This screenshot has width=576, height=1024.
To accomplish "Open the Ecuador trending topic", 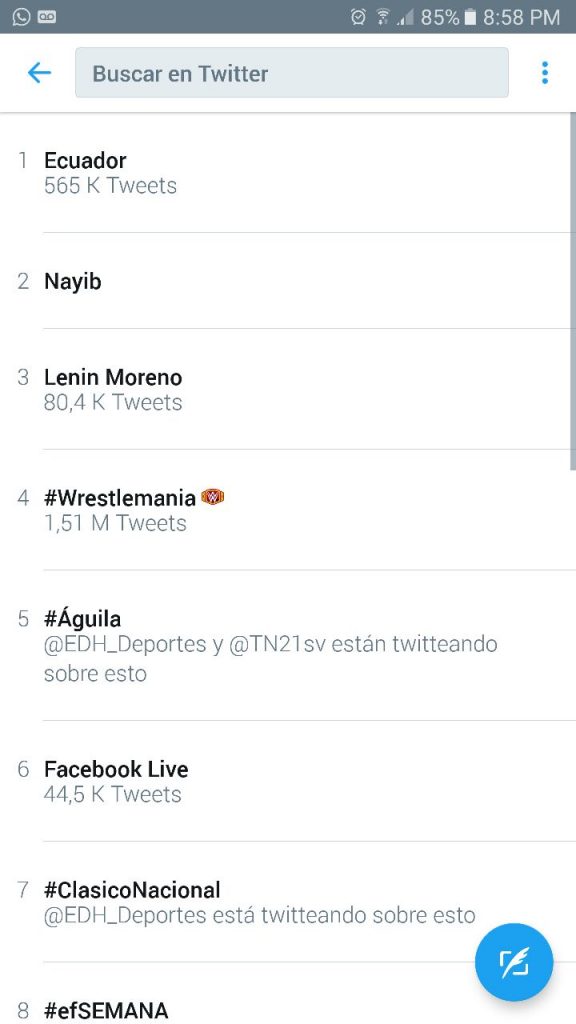I will tap(288, 172).
